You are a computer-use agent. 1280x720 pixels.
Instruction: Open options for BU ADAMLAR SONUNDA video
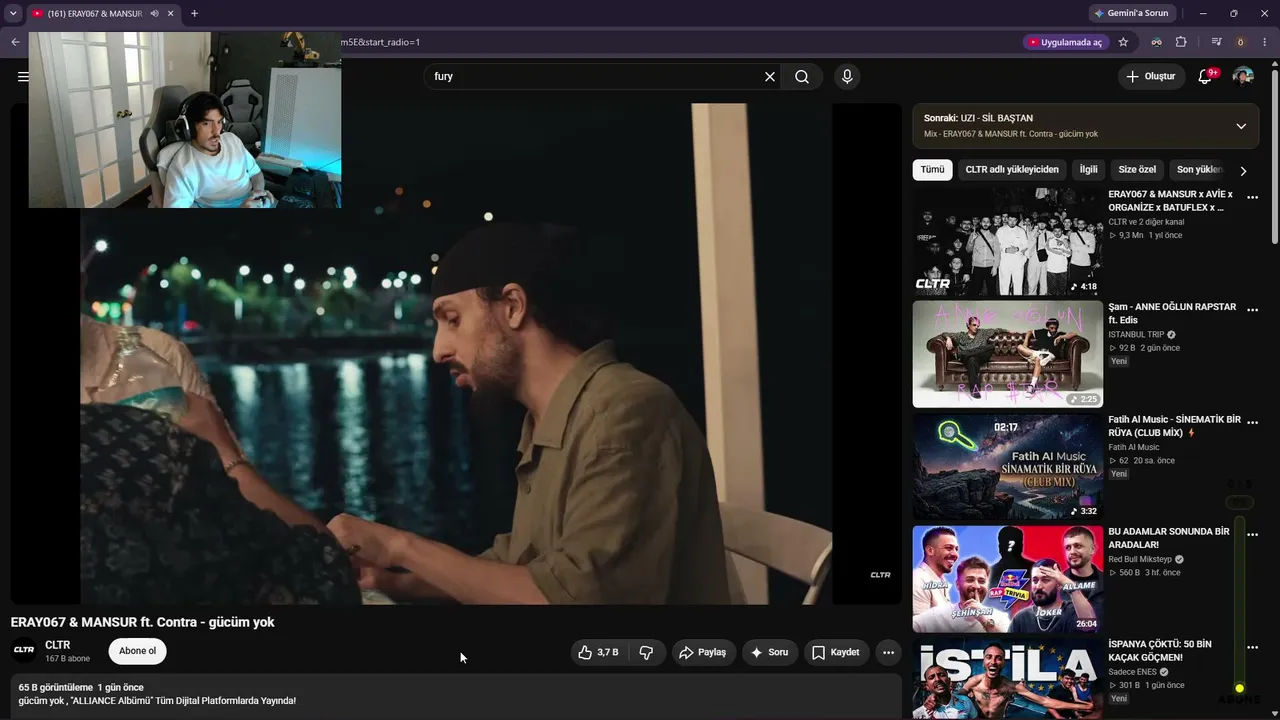1252,535
